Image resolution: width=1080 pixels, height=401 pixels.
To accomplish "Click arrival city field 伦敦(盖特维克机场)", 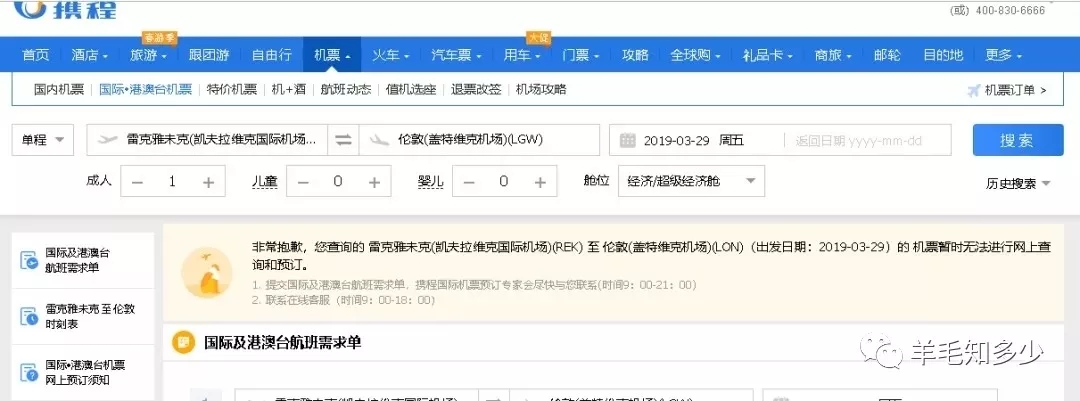I will (479, 140).
